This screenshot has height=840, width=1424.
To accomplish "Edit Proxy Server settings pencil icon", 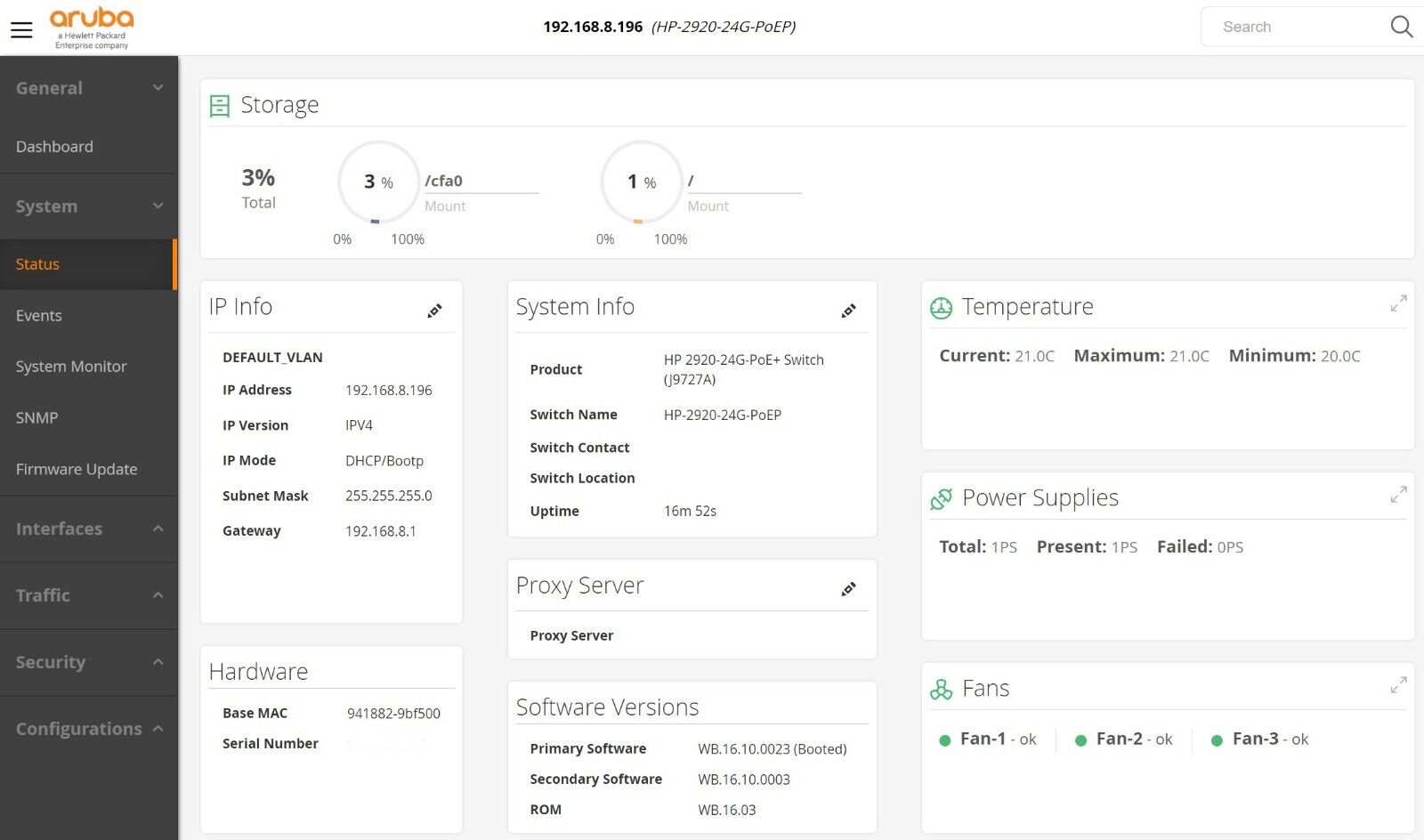I will tap(848, 589).
